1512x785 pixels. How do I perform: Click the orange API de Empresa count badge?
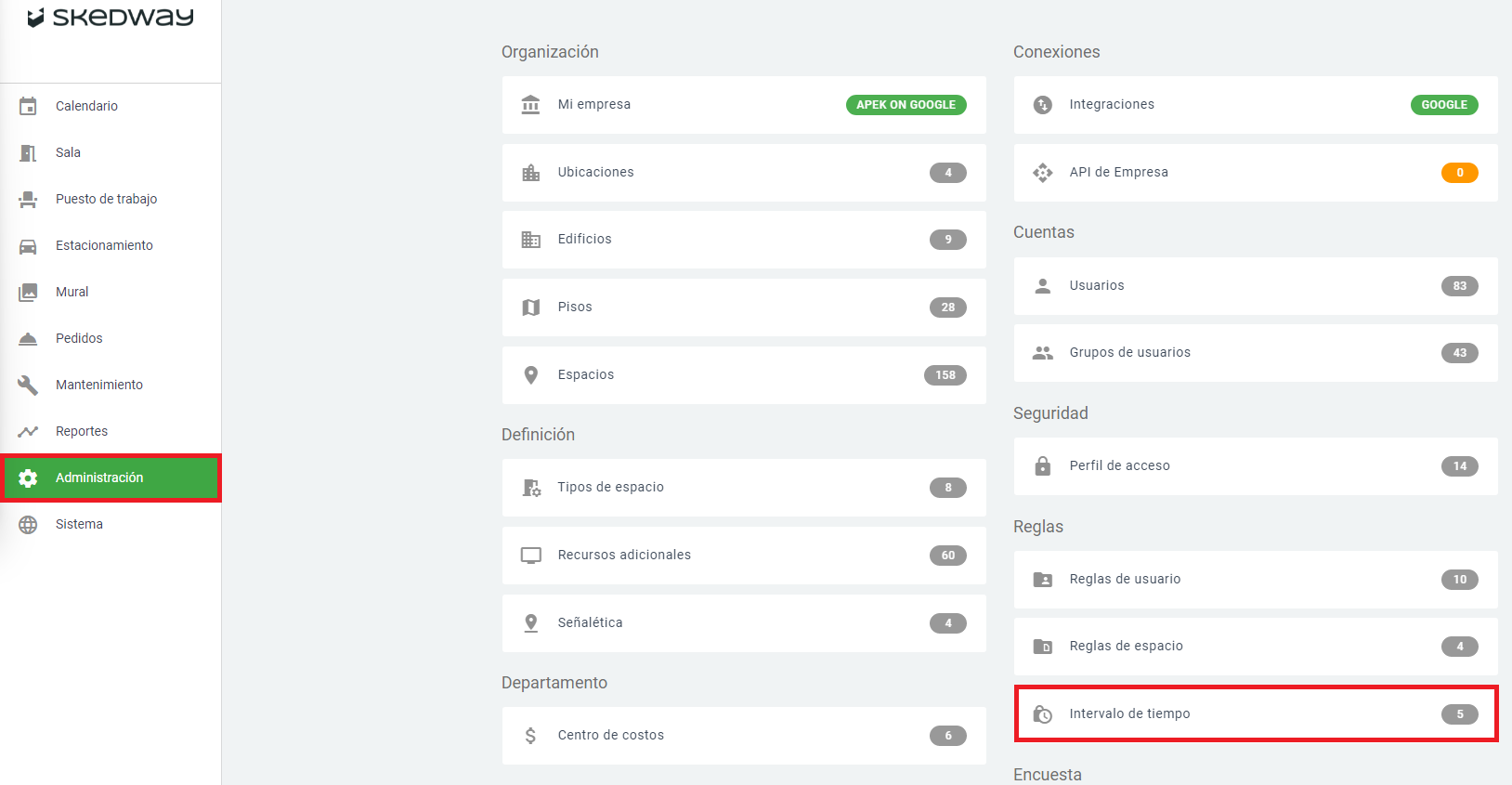tap(1459, 173)
